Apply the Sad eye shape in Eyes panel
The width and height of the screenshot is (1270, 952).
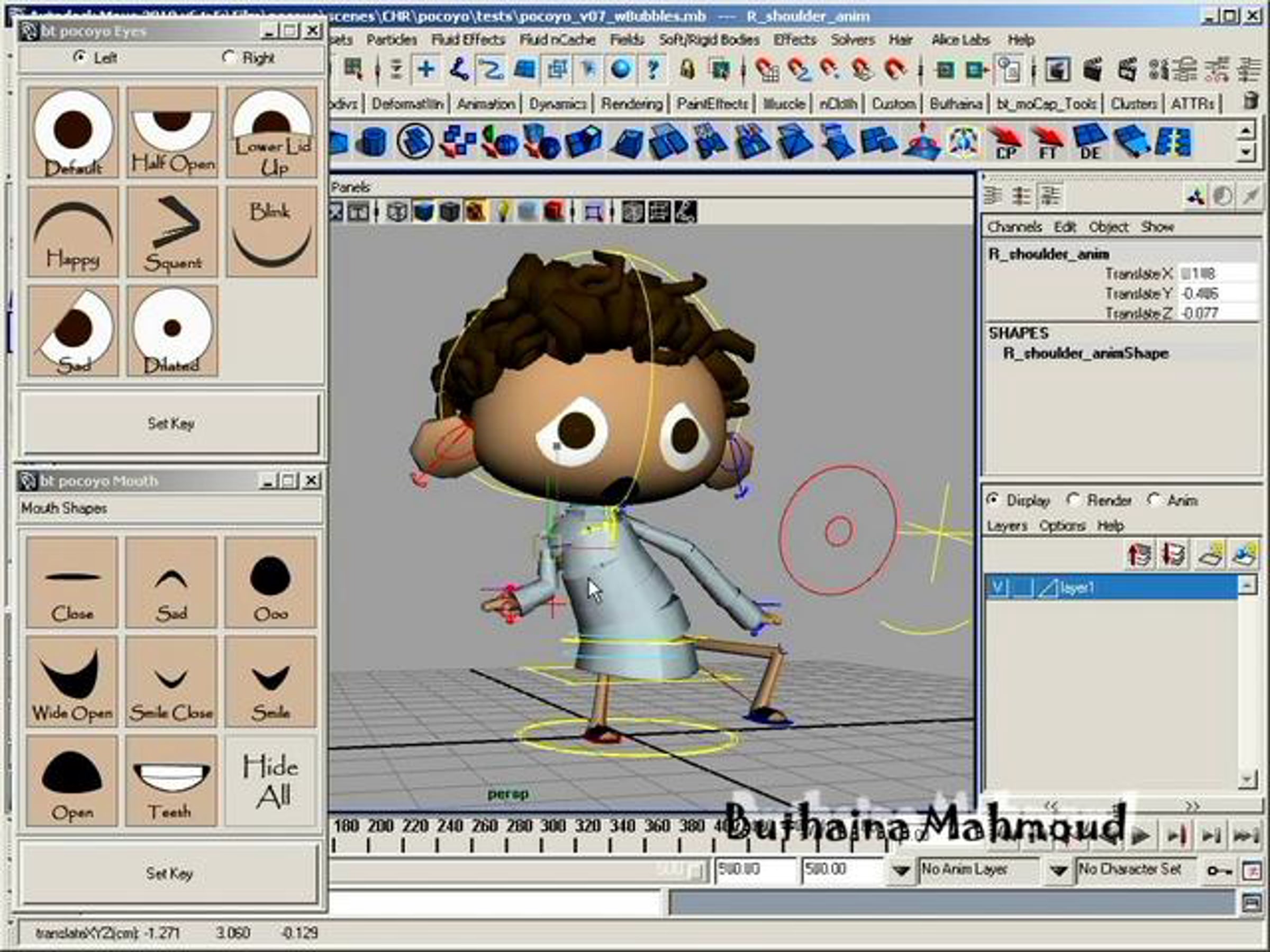pos(73,331)
